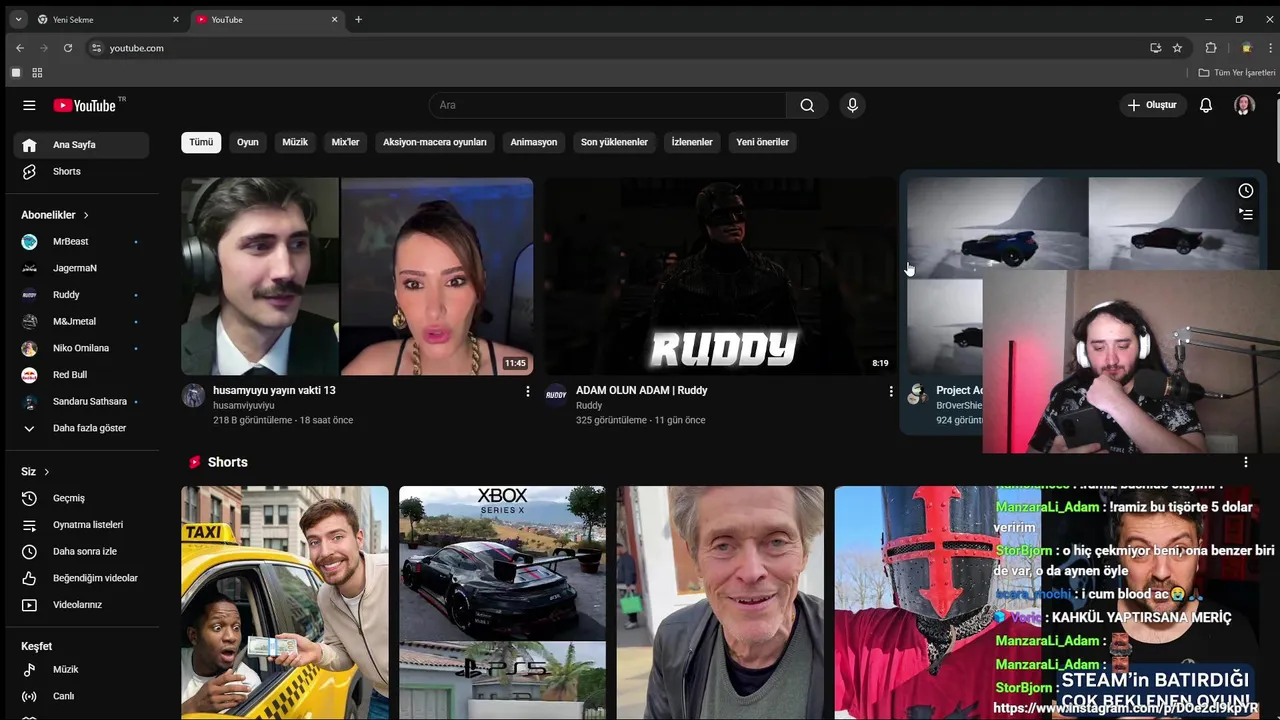1280x720 pixels.
Task: Open Shorts shelf three-dot menu
Action: point(1245,462)
